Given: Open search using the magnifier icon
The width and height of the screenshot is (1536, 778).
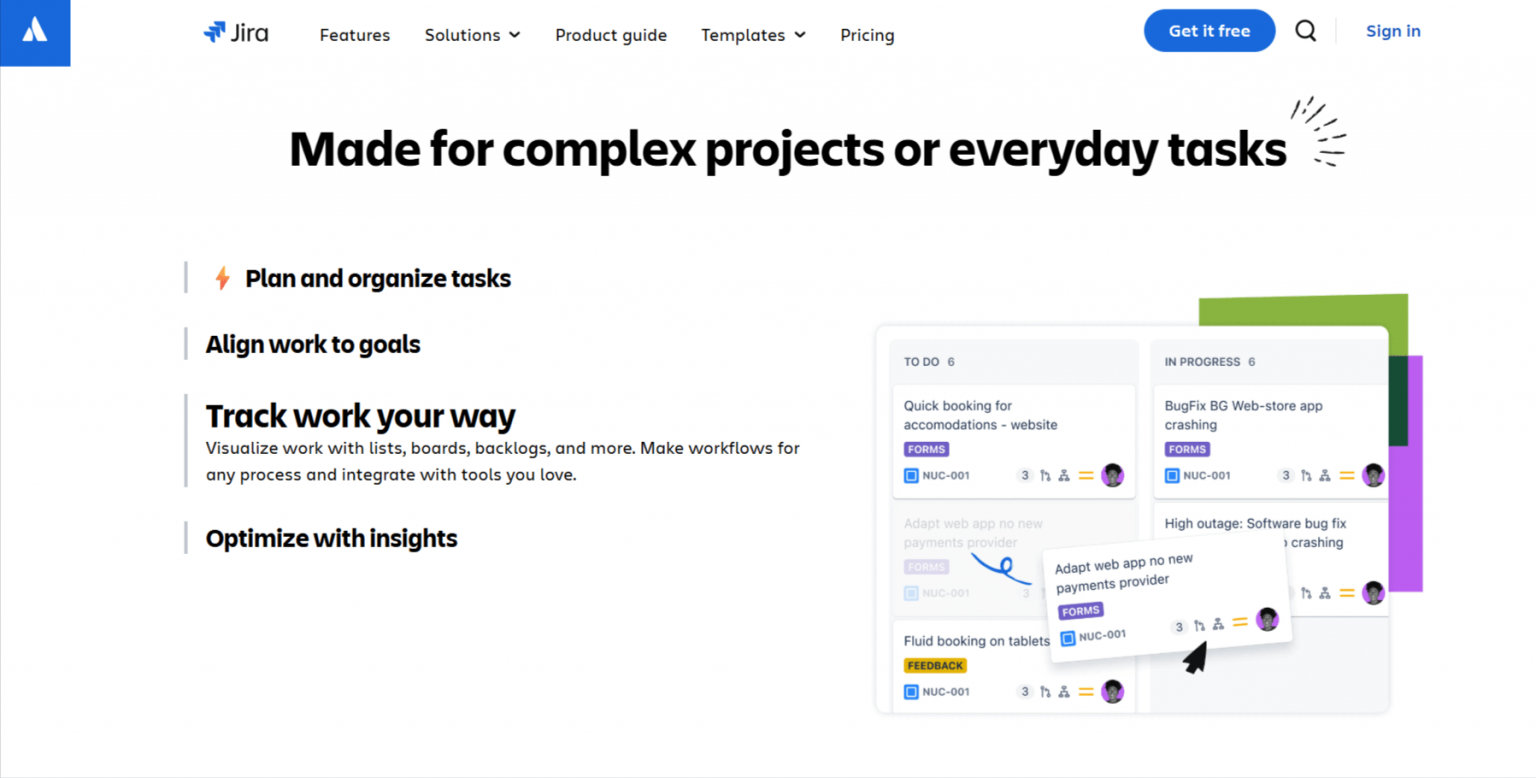Looking at the screenshot, I should point(1306,31).
